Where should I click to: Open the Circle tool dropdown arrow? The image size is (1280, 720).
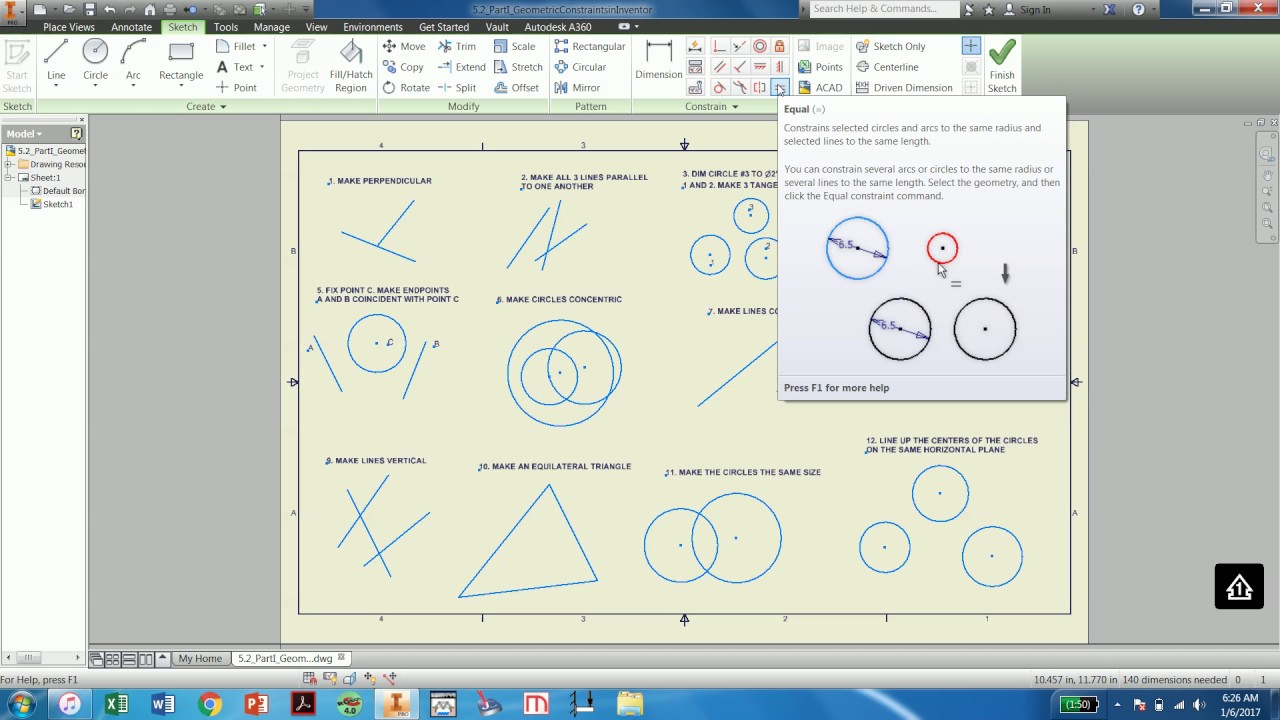[95, 86]
